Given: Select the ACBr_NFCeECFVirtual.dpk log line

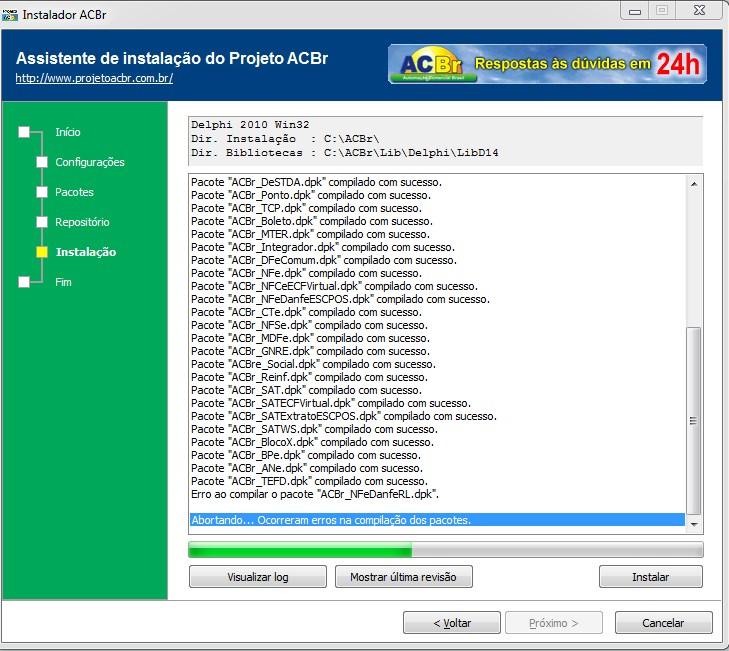Looking at the screenshot, I should (334, 286).
